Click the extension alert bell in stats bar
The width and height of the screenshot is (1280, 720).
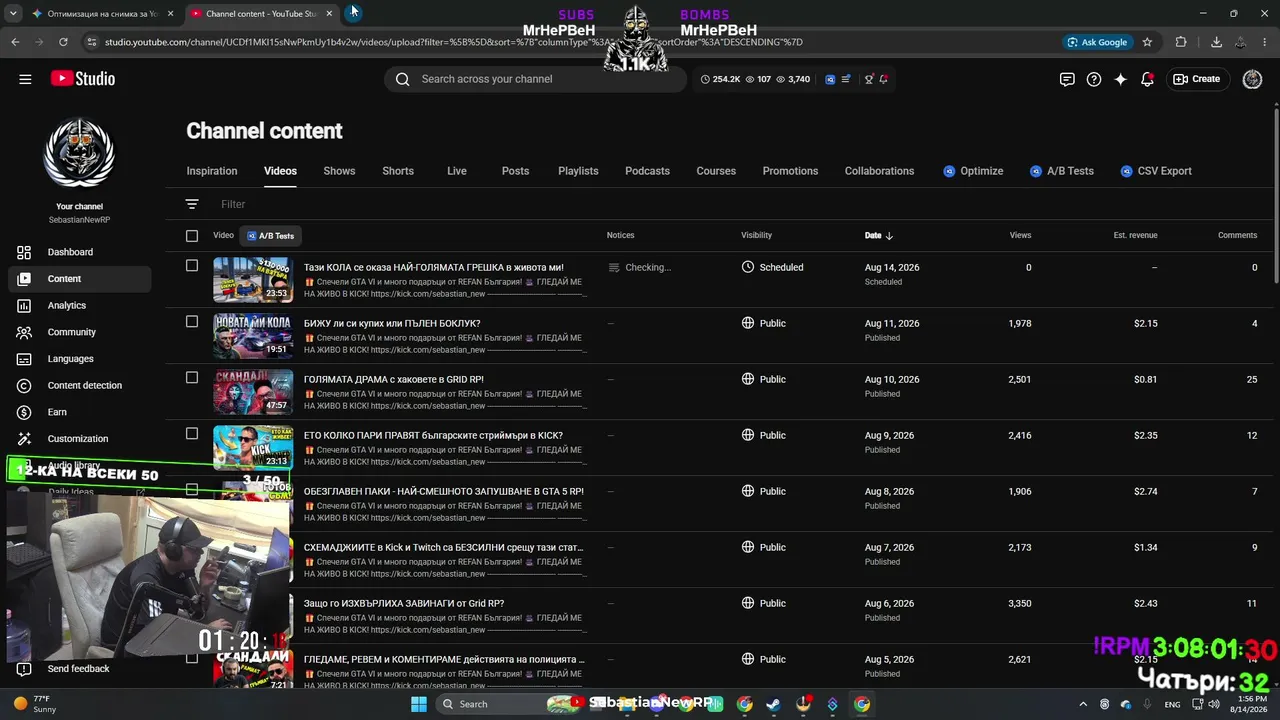(884, 79)
